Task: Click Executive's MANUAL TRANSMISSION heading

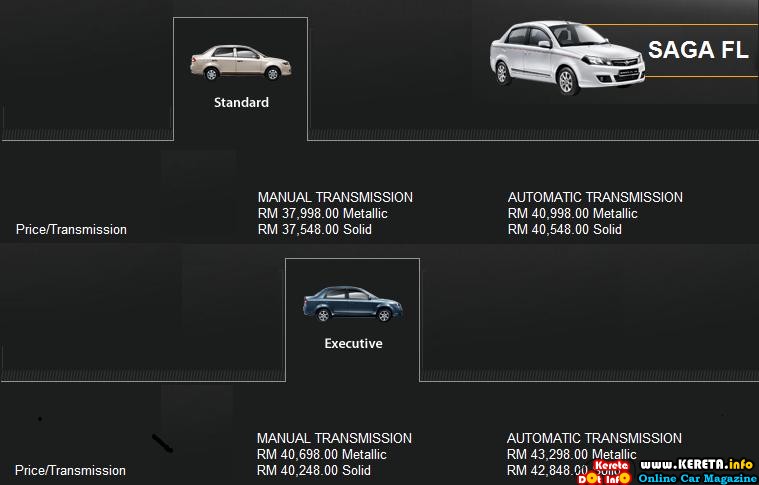Action: 334,438
